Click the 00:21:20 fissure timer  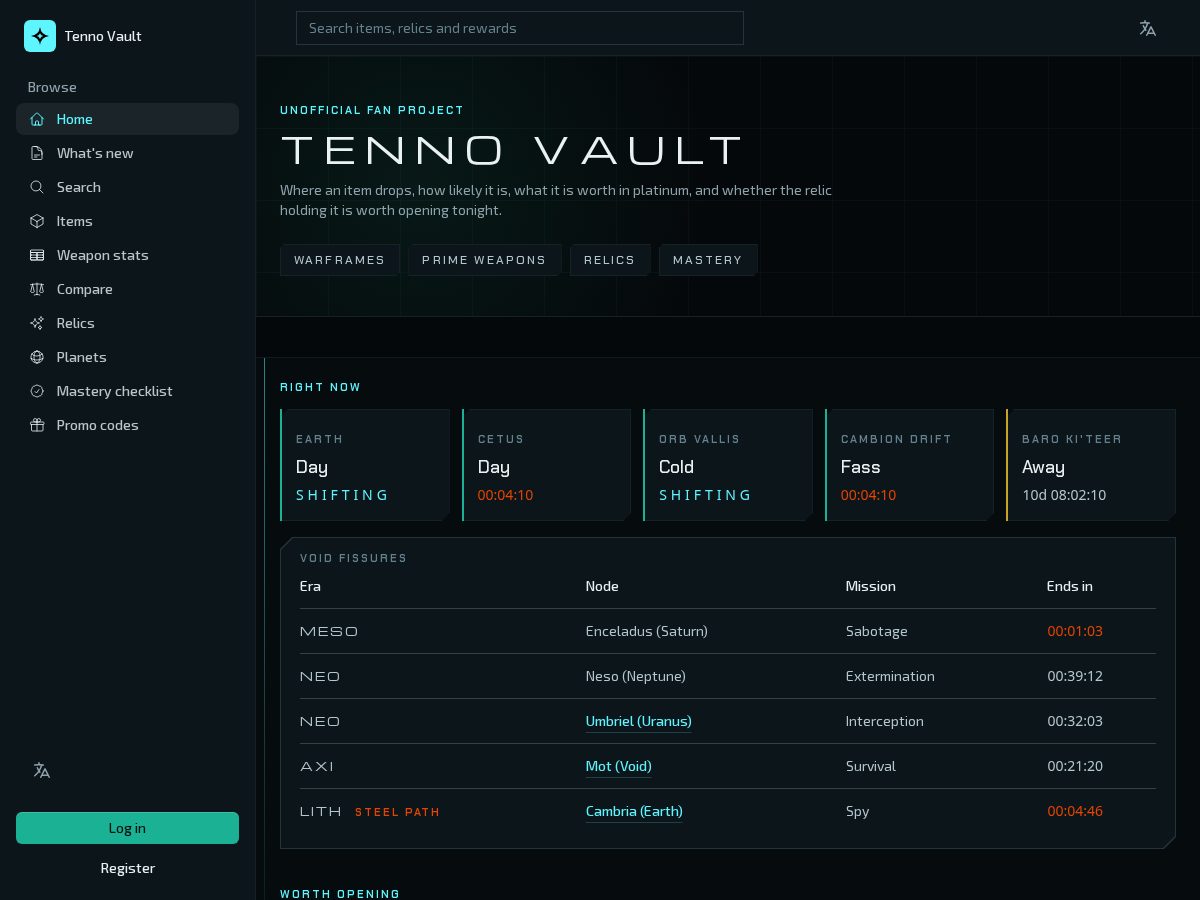point(1075,766)
